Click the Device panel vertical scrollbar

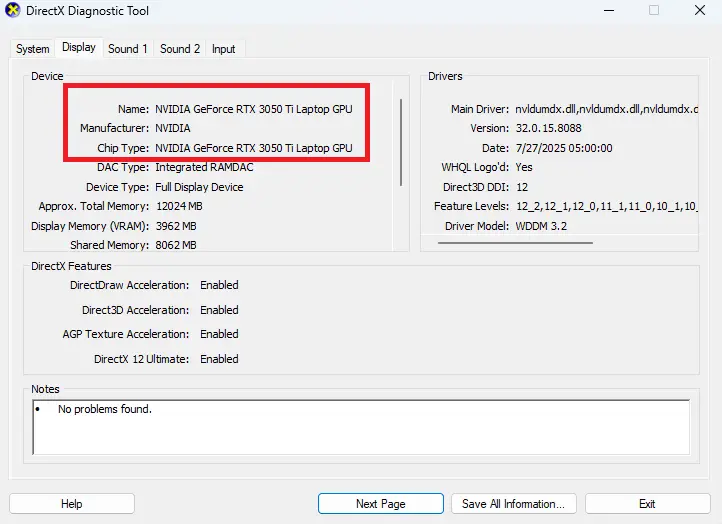pos(401,142)
